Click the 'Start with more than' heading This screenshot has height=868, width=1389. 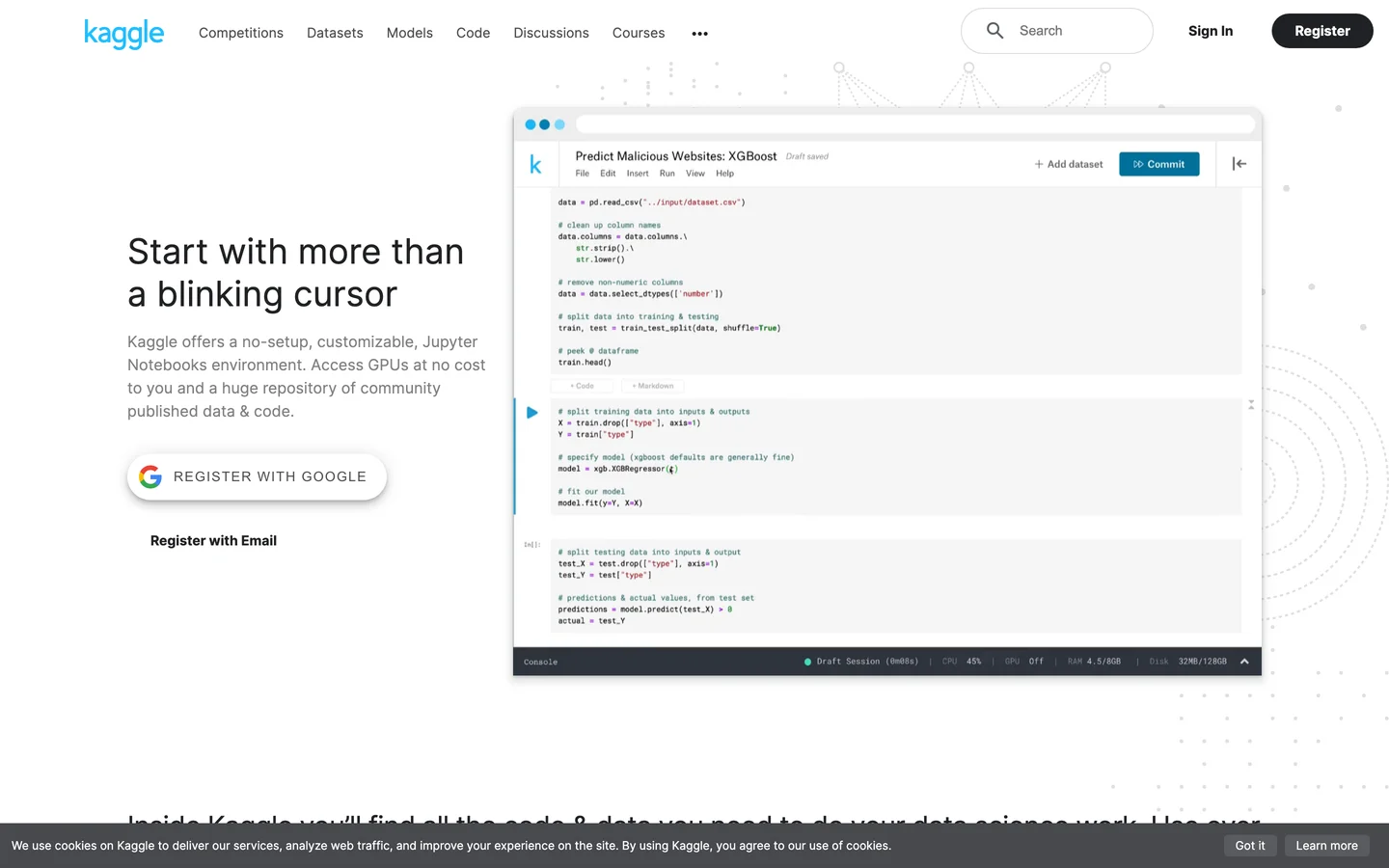[296, 252]
